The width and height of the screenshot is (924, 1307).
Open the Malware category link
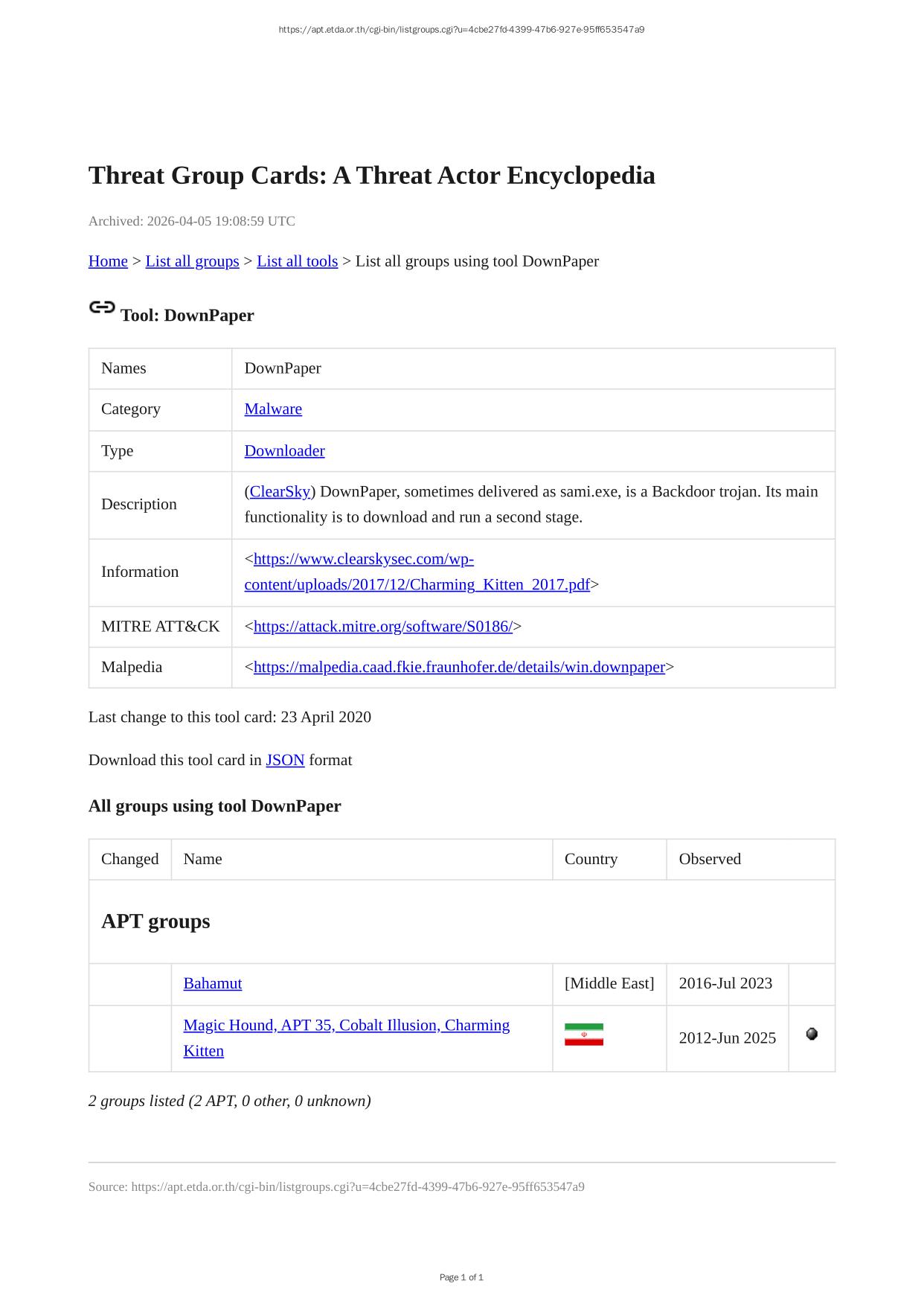(x=273, y=409)
